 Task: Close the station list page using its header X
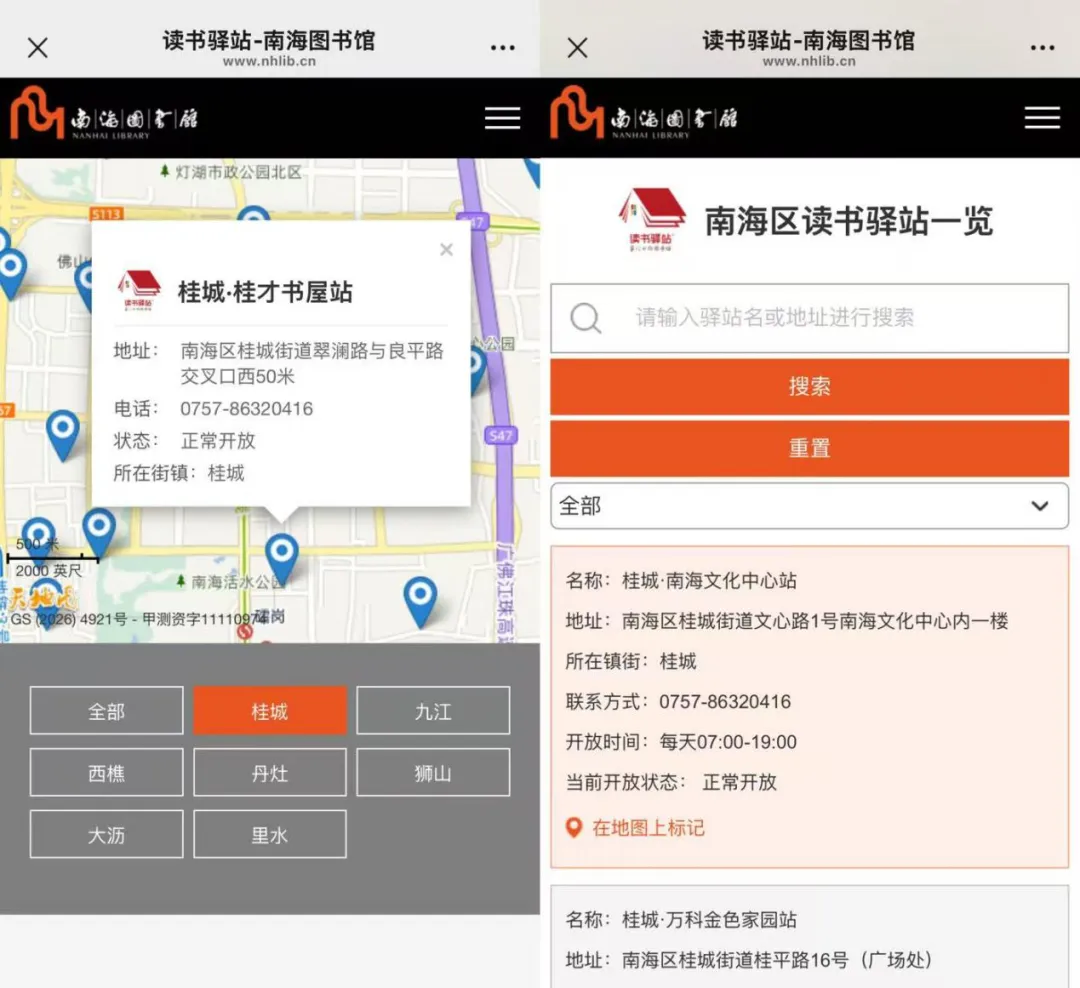(x=578, y=48)
